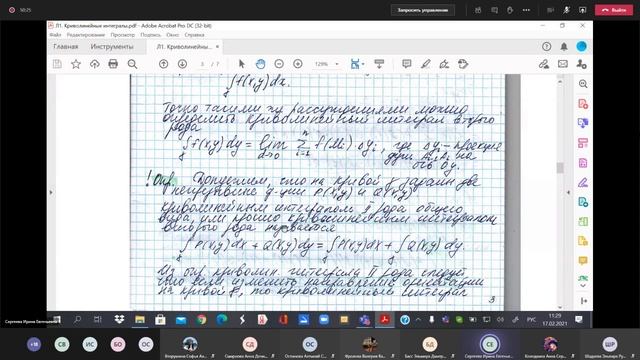Screen dimensions: 640x360
Task: Close the Л1. Криволинейны document tab
Action: 217,47
